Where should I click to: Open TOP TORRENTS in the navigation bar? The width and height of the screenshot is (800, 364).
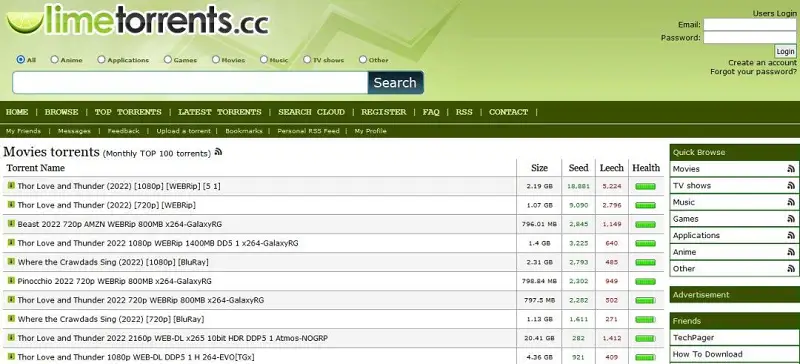click(x=128, y=112)
